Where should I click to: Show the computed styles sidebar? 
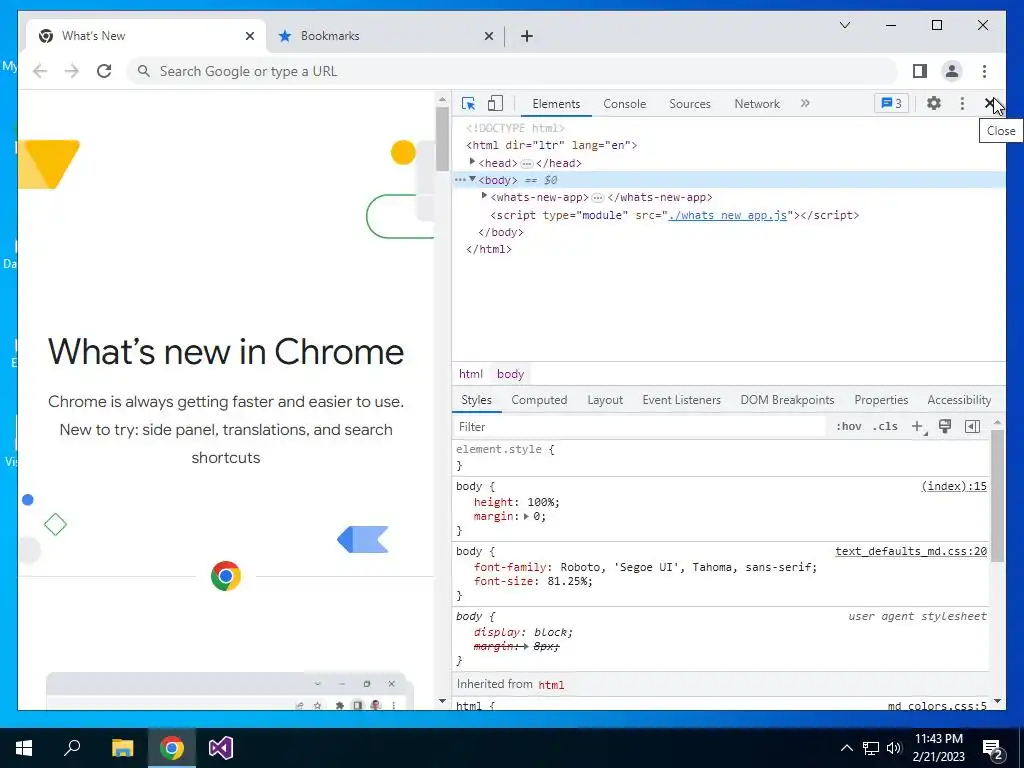[x=972, y=426]
